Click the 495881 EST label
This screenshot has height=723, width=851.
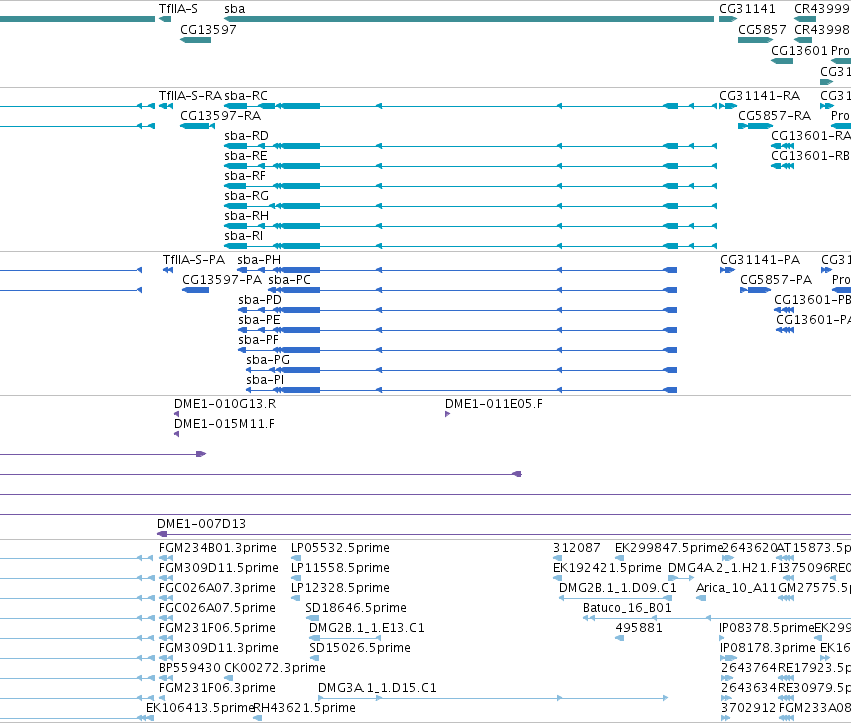point(639,627)
